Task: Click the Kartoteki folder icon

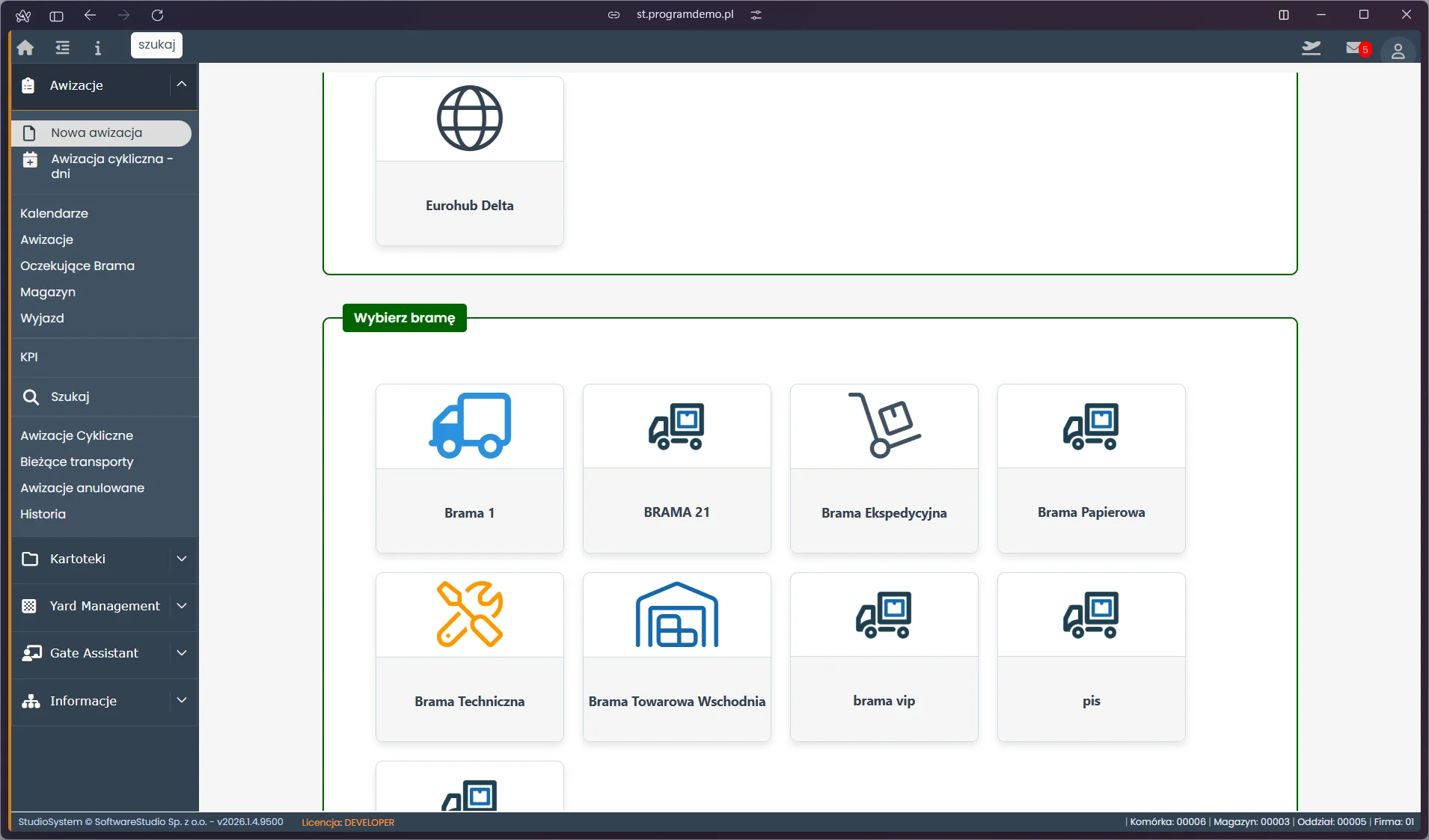Action: coord(30,559)
